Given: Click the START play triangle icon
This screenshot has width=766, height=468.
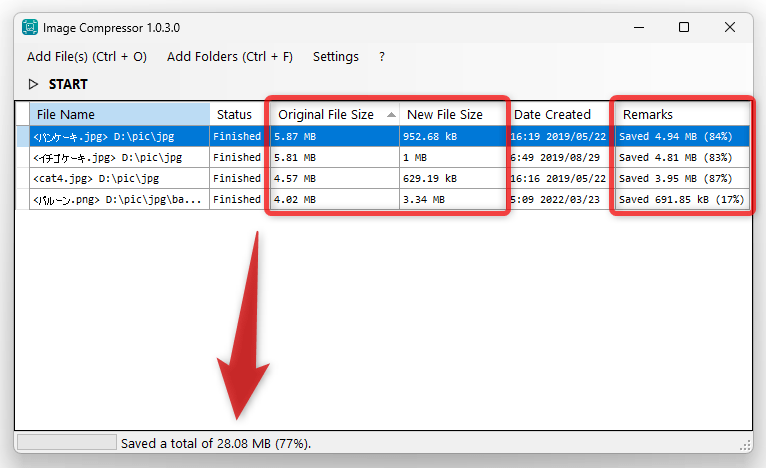Looking at the screenshot, I should [33, 84].
